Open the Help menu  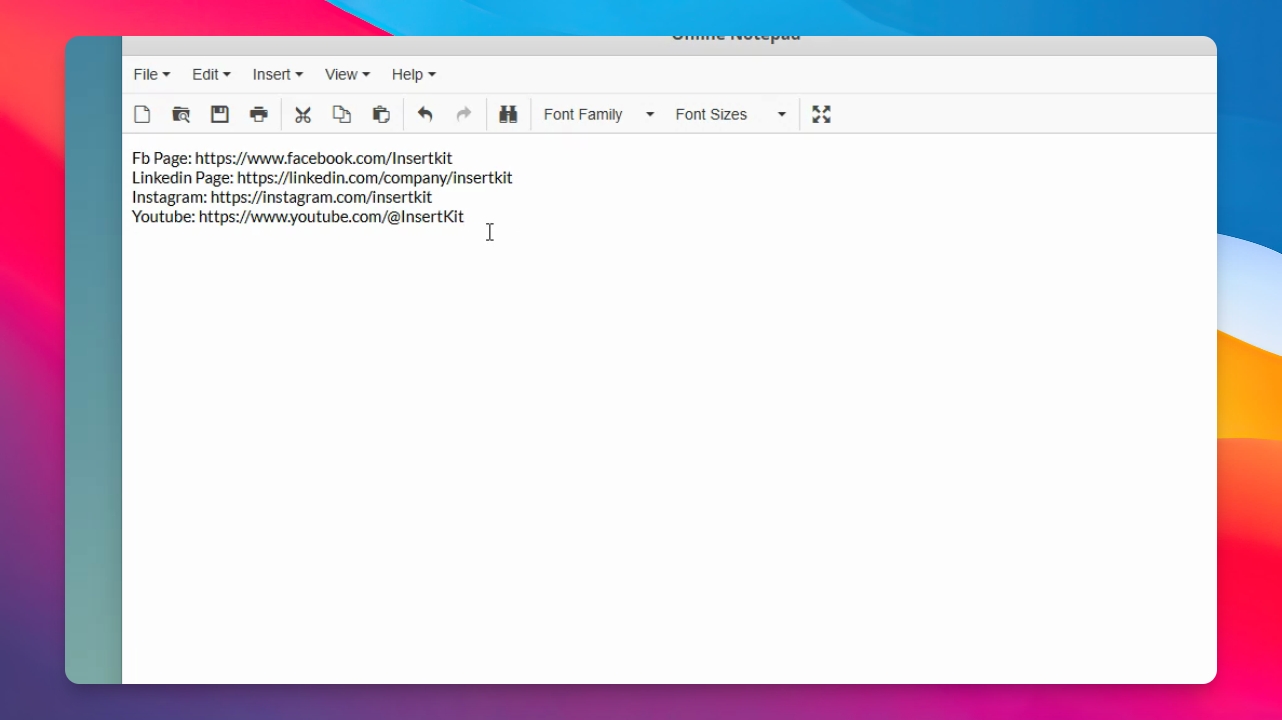tap(414, 74)
